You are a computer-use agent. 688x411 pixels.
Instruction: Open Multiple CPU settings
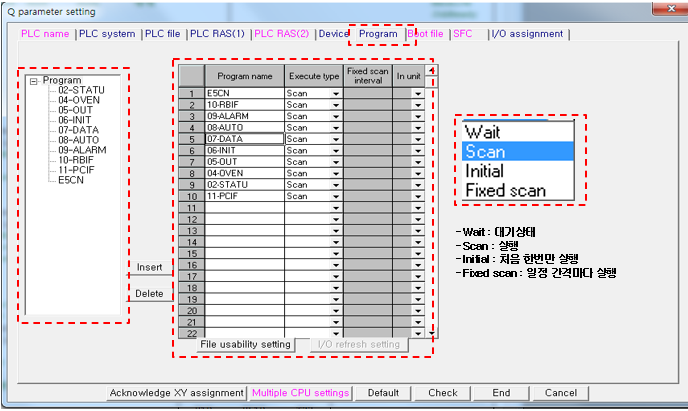pyautogui.click(x=301, y=393)
